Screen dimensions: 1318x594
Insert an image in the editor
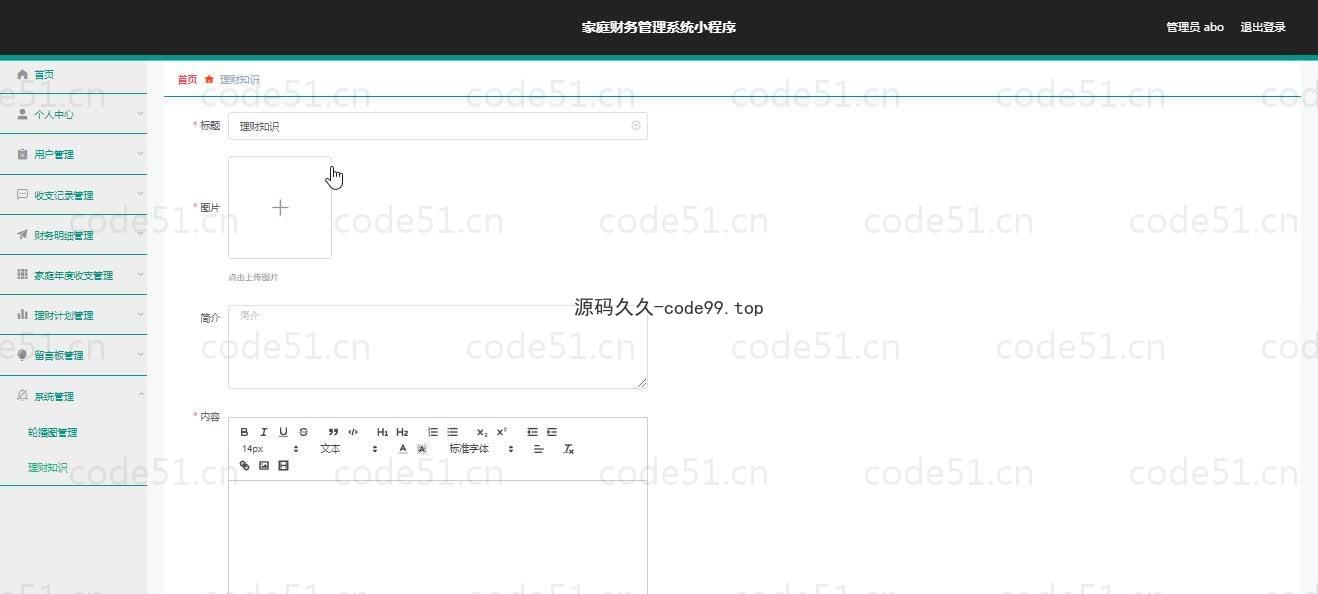(x=264, y=466)
